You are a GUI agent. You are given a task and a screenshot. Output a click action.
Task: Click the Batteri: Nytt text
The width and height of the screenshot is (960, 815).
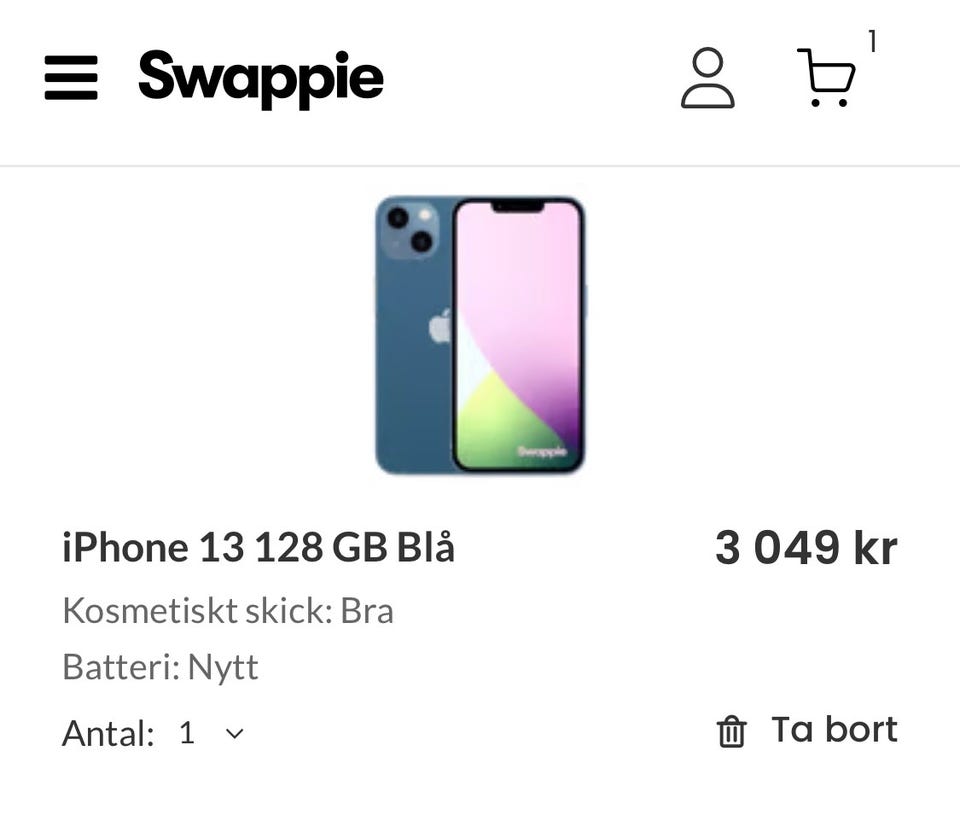[x=160, y=667]
